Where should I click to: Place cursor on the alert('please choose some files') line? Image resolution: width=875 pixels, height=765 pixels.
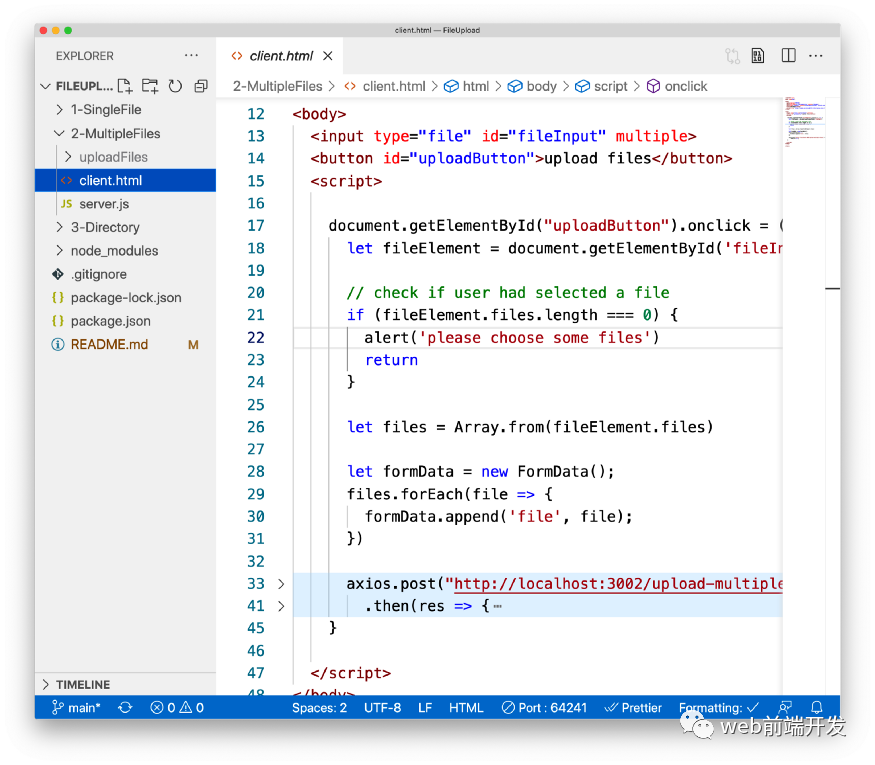click(x=512, y=338)
